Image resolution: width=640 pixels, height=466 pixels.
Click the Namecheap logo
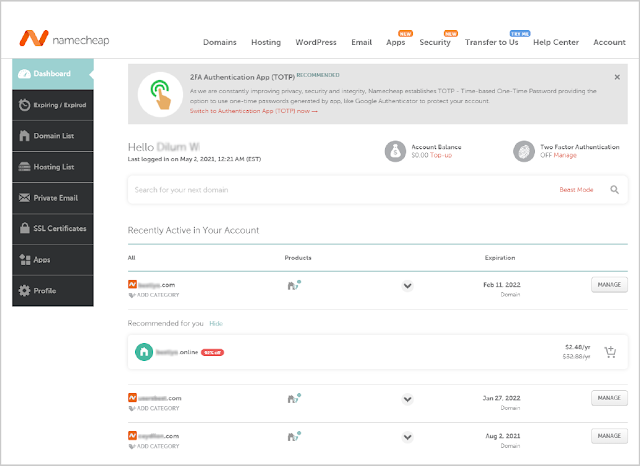[64, 38]
